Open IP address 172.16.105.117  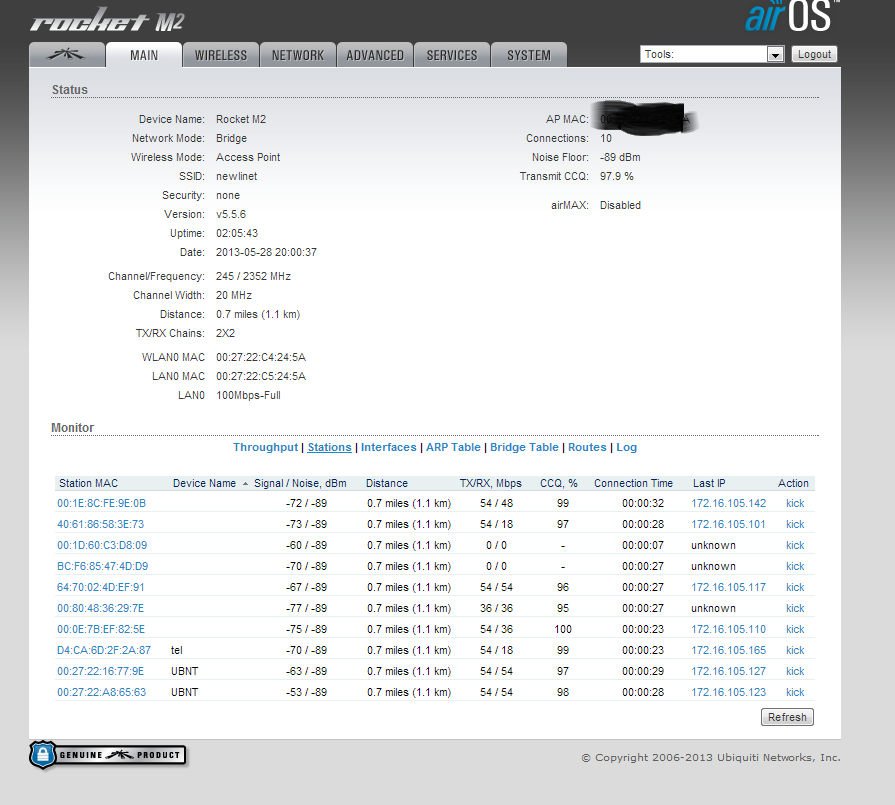(728, 587)
